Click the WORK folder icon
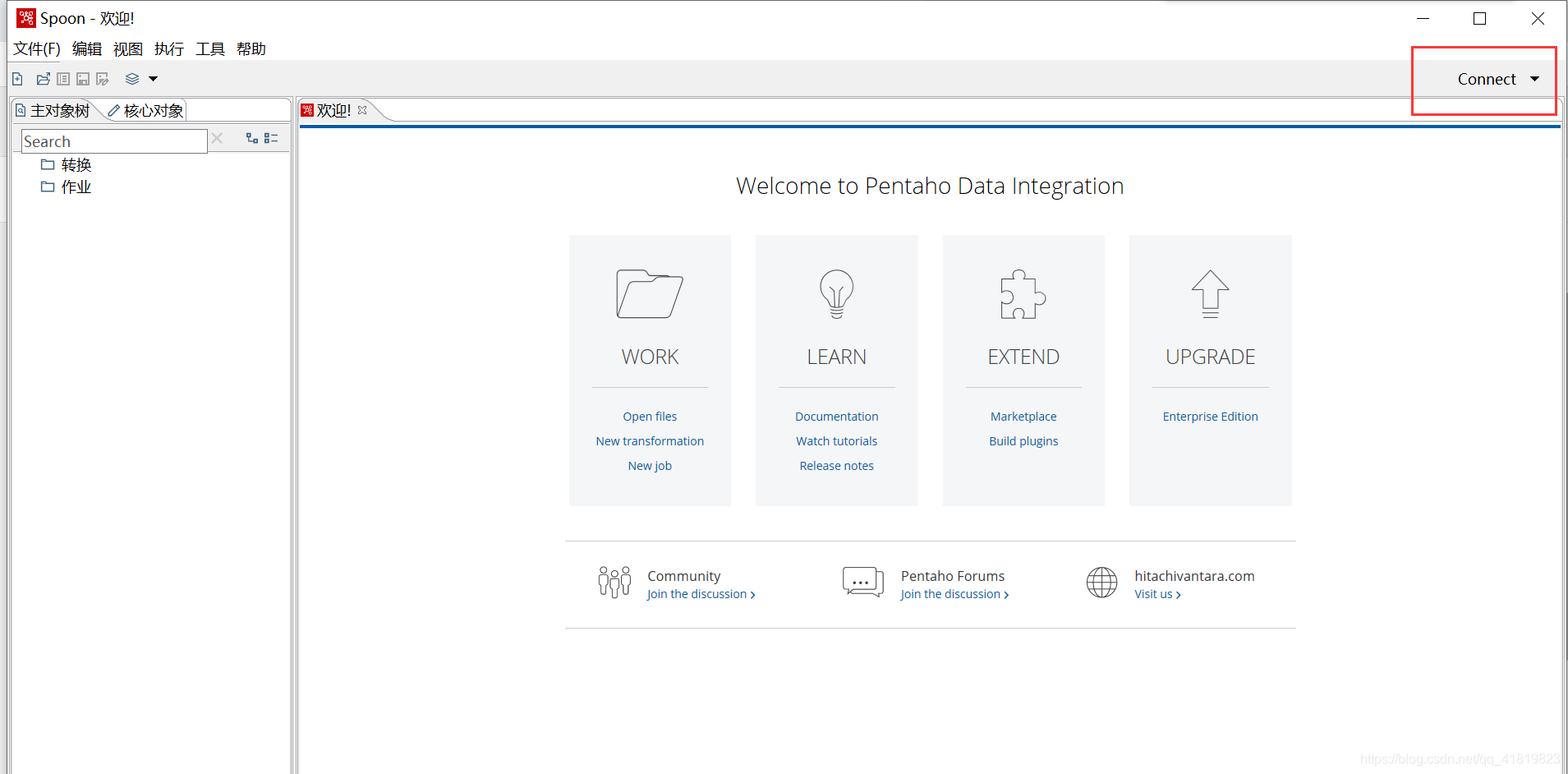 (x=650, y=294)
